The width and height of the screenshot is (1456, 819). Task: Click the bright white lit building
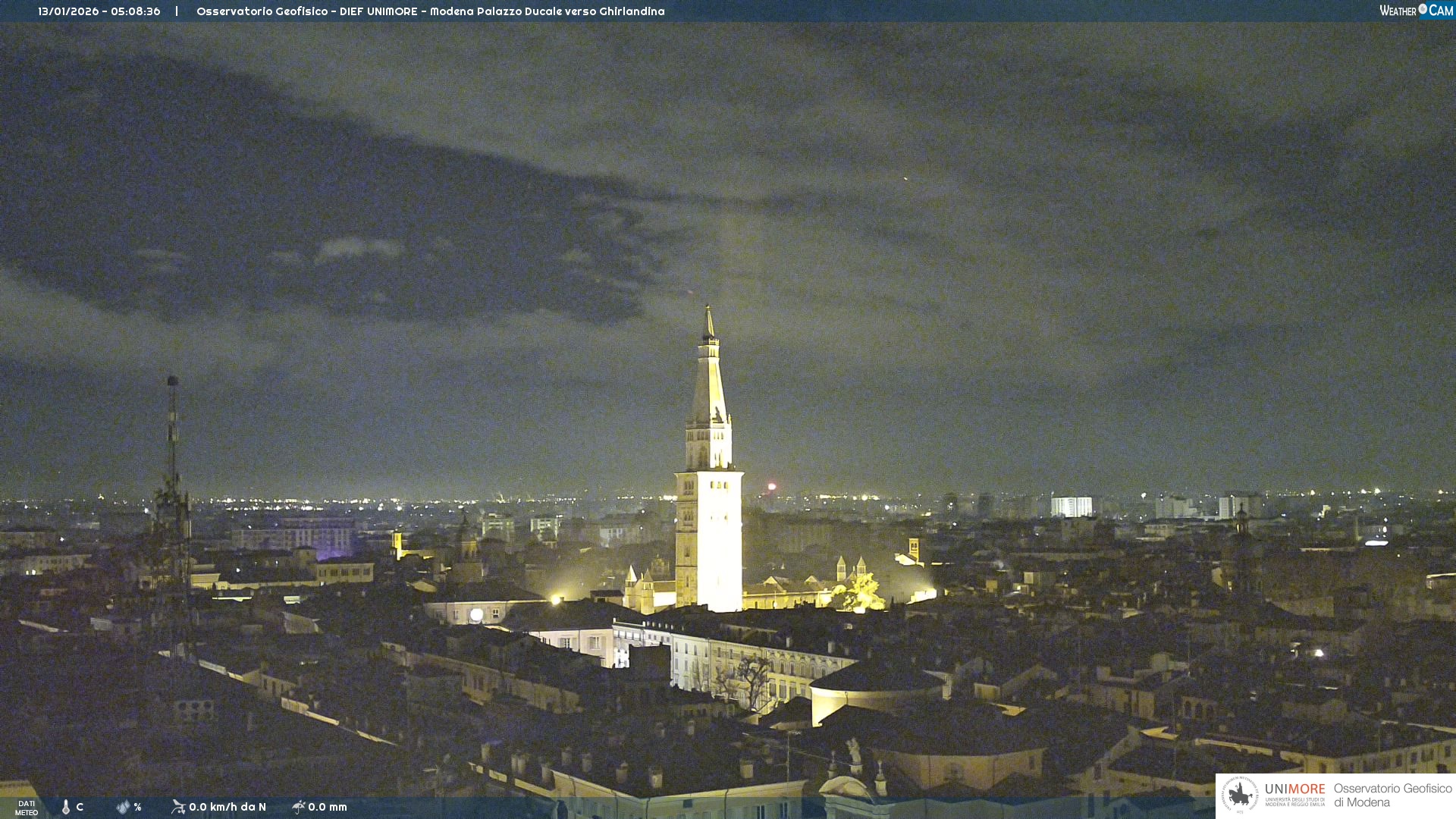[1071, 507]
